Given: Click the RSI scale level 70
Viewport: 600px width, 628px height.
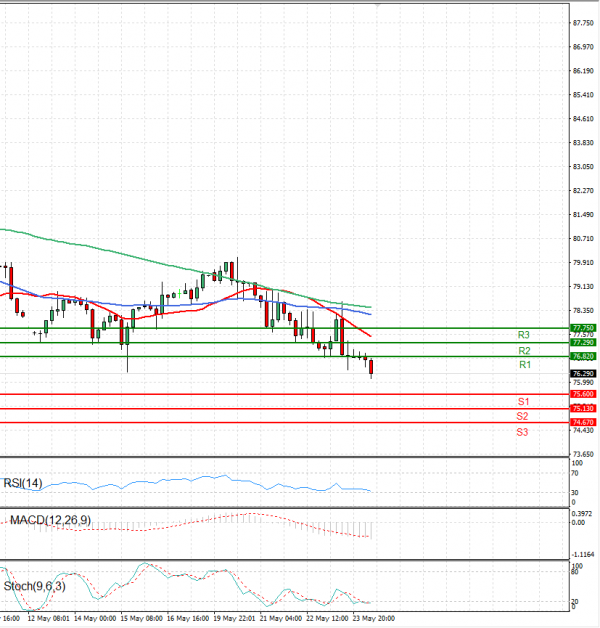Looking at the screenshot, I should point(575,474).
